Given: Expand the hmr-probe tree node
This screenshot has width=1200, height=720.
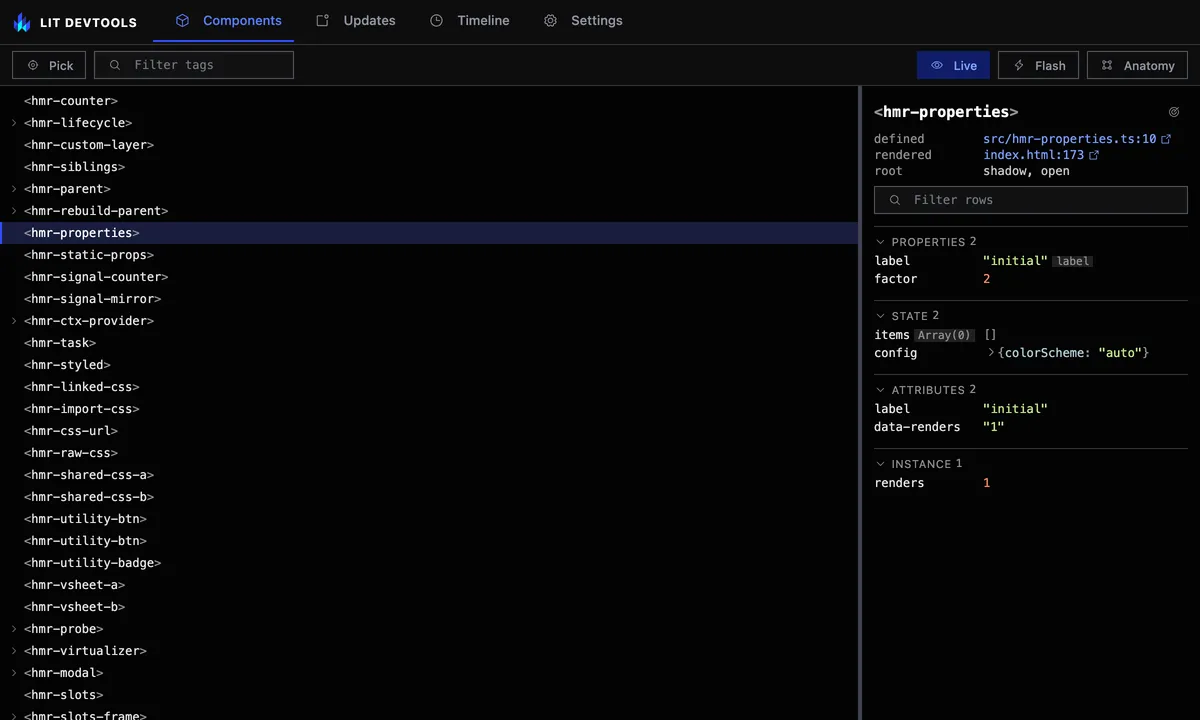Looking at the screenshot, I should (x=14, y=629).
